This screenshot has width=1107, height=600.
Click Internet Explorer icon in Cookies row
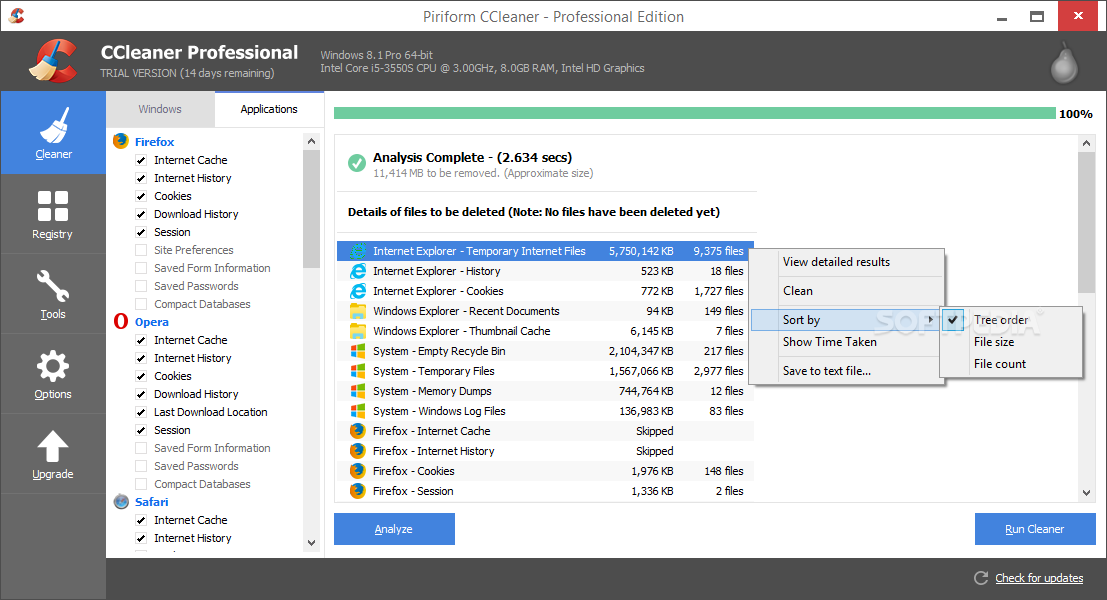[359, 290]
